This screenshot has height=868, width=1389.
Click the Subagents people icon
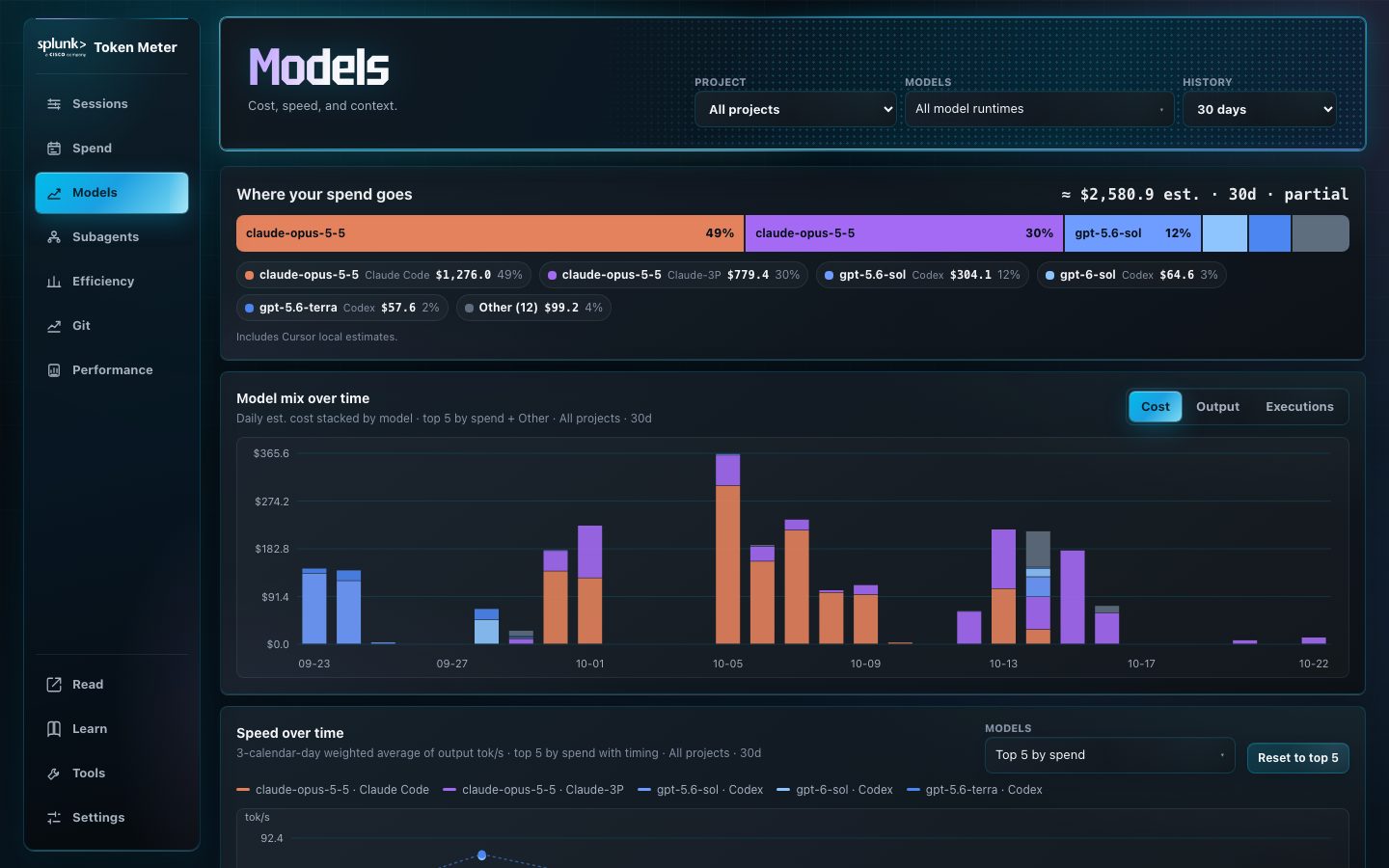[54, 237]
